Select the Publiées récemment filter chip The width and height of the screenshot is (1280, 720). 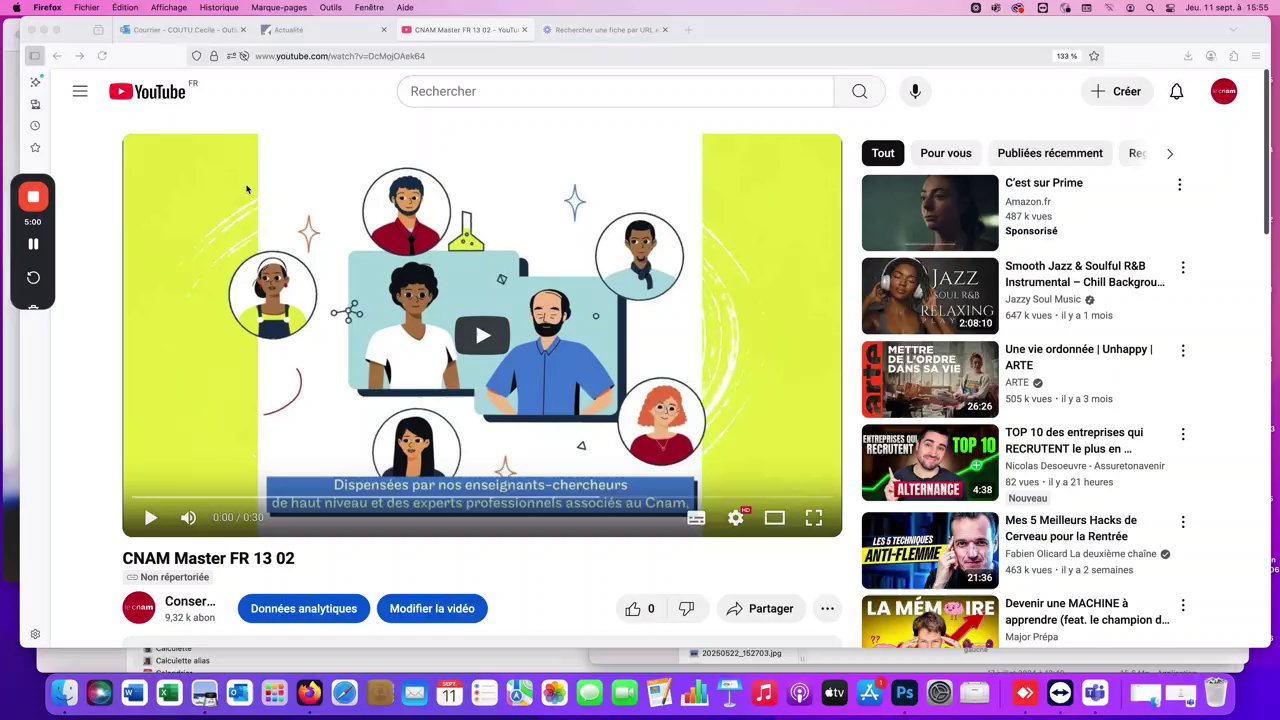click(x=1050, y=153)
